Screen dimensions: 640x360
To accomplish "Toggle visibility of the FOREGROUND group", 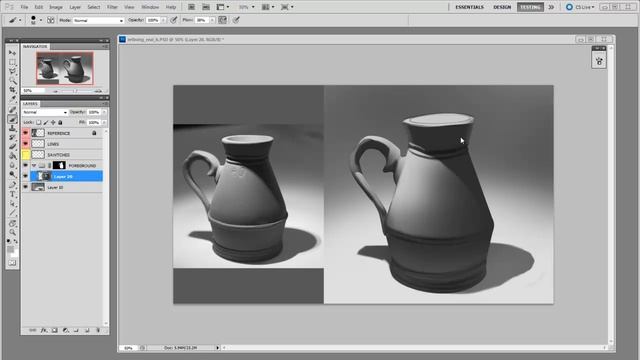I will (x=26, y=165).
